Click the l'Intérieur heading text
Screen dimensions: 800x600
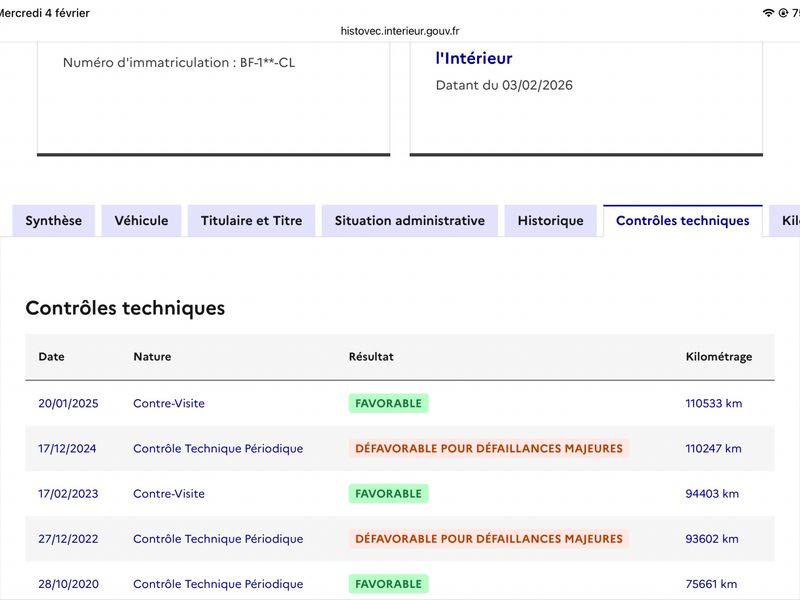[x=473, y=59]
